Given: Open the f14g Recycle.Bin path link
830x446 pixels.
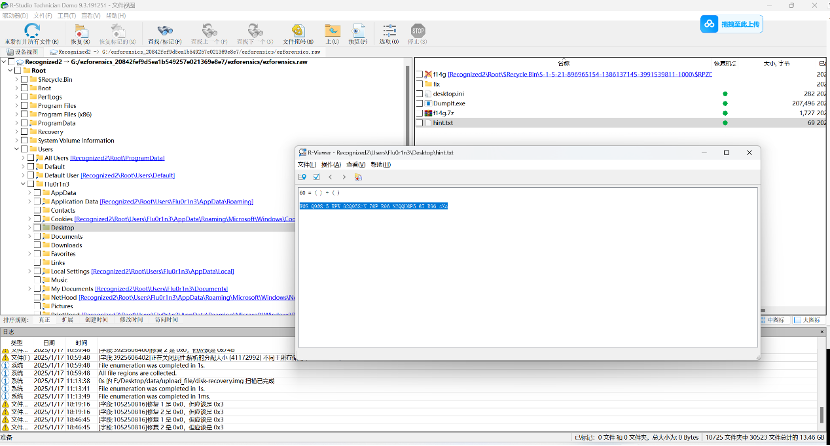Looking at the screenshot, I should coord(580,75).
